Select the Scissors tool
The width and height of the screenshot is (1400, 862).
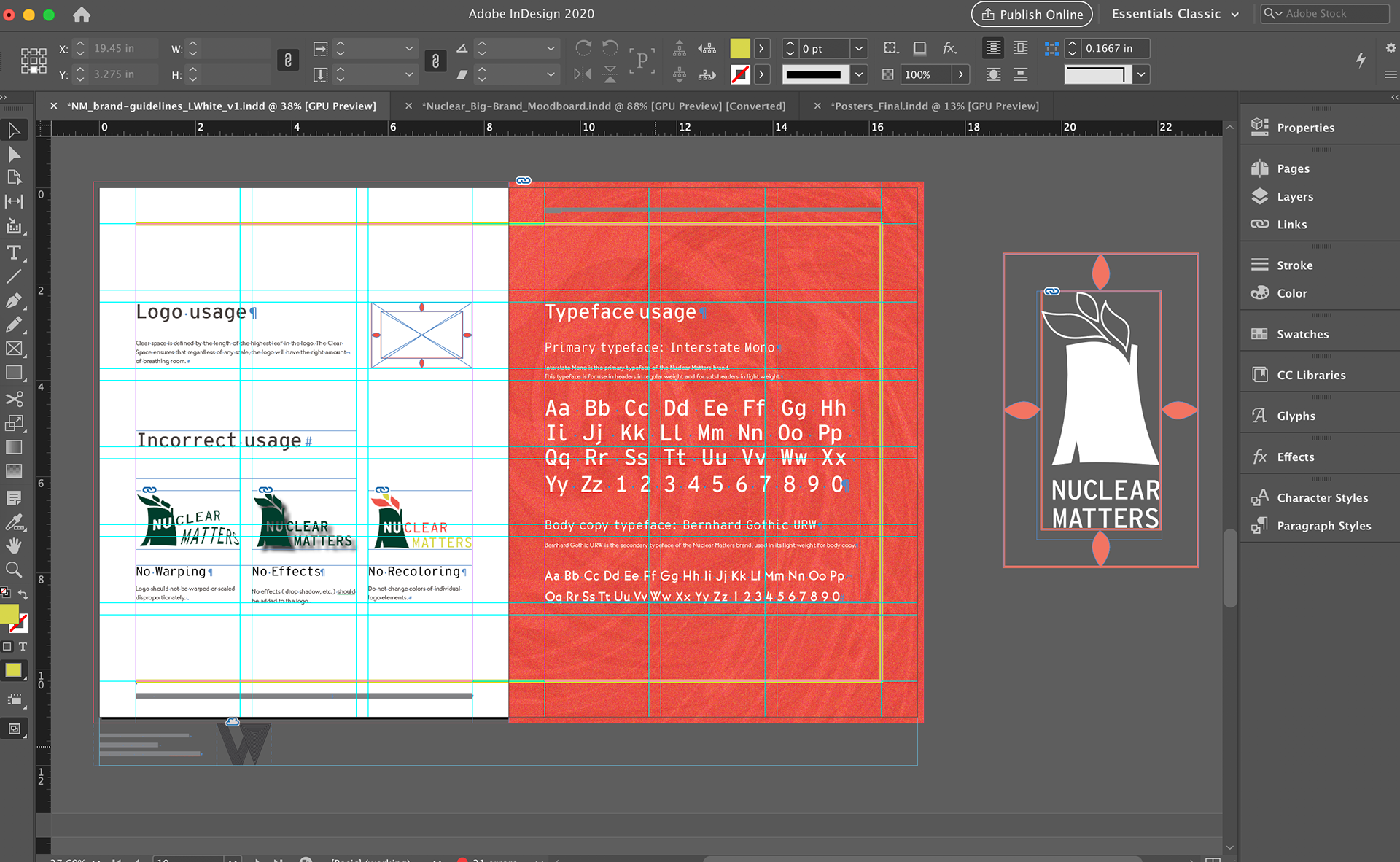click(x=14, y=399)
